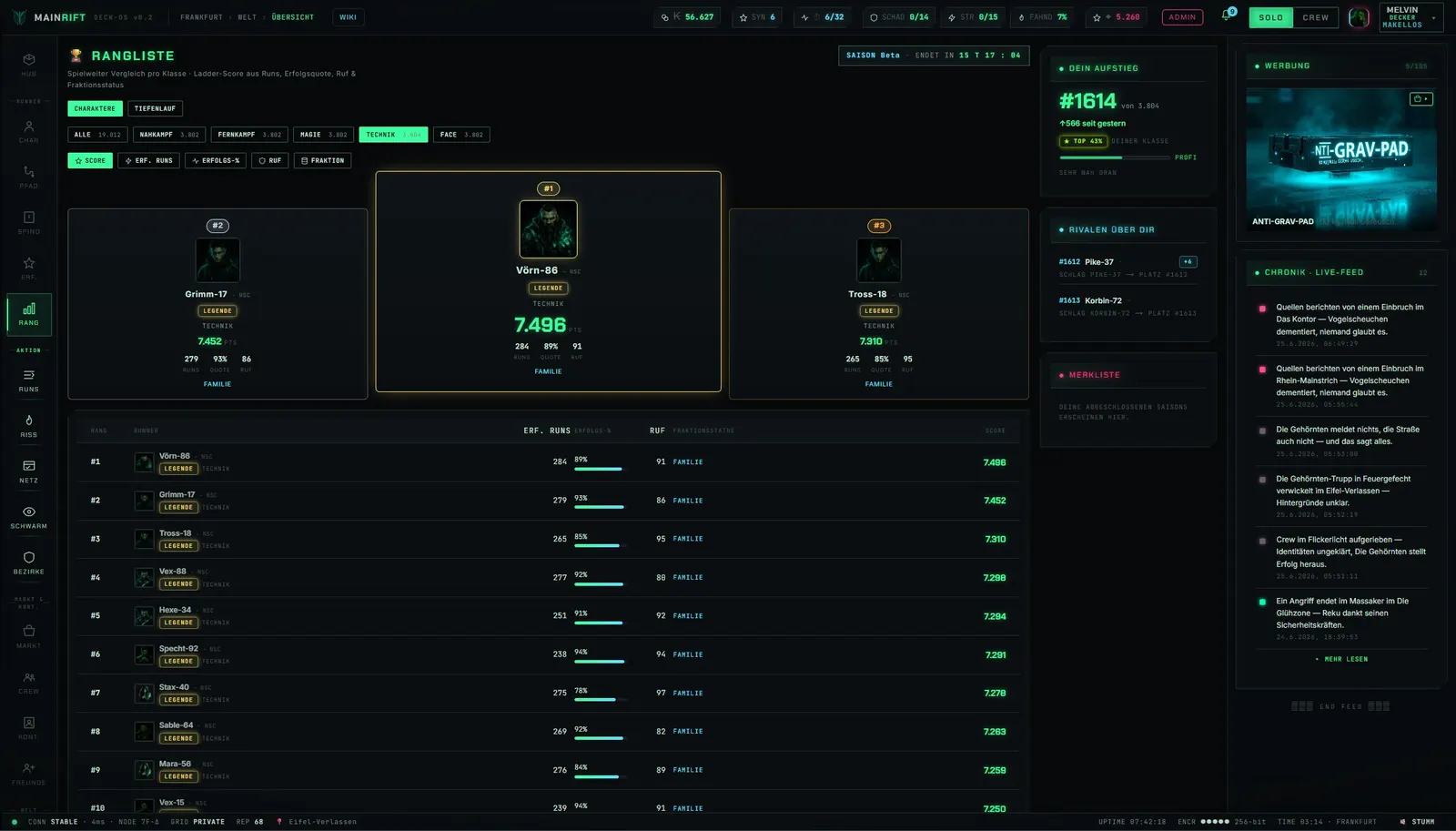The height and width of the screenshot is (831, 1456).
Task: Open the Melvin Decker Makellos profile dropdown
Action: [x=1410, y=17]
